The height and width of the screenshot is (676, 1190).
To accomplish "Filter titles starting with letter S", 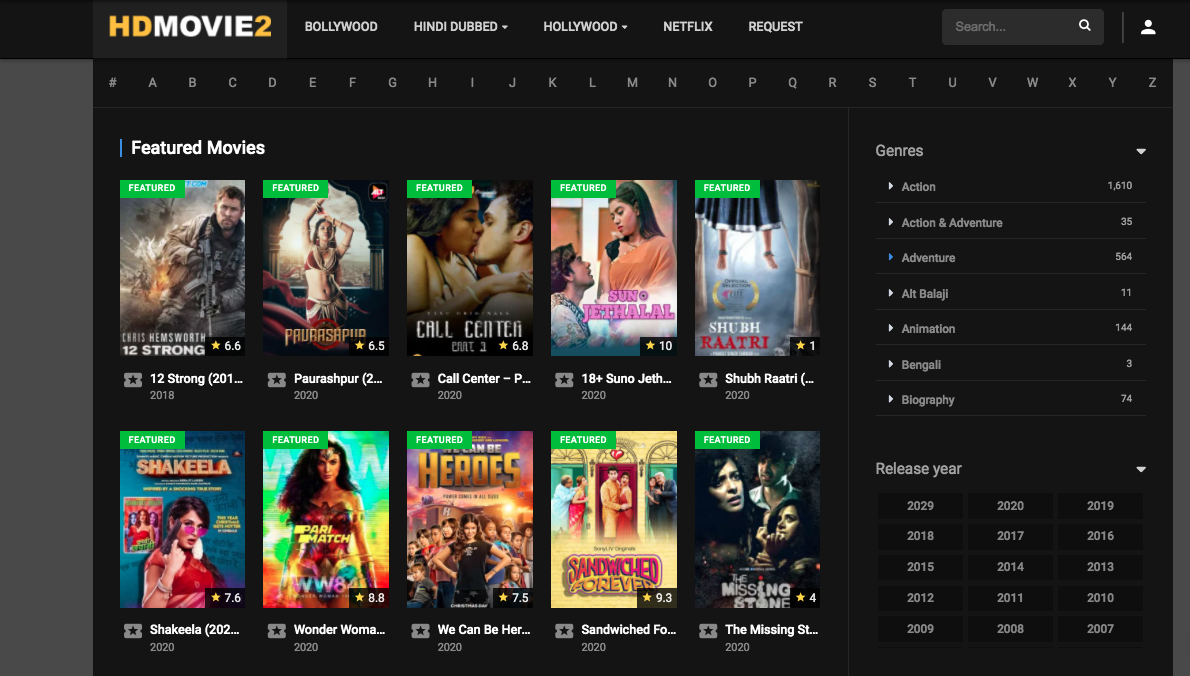I will tap(872, 83).
